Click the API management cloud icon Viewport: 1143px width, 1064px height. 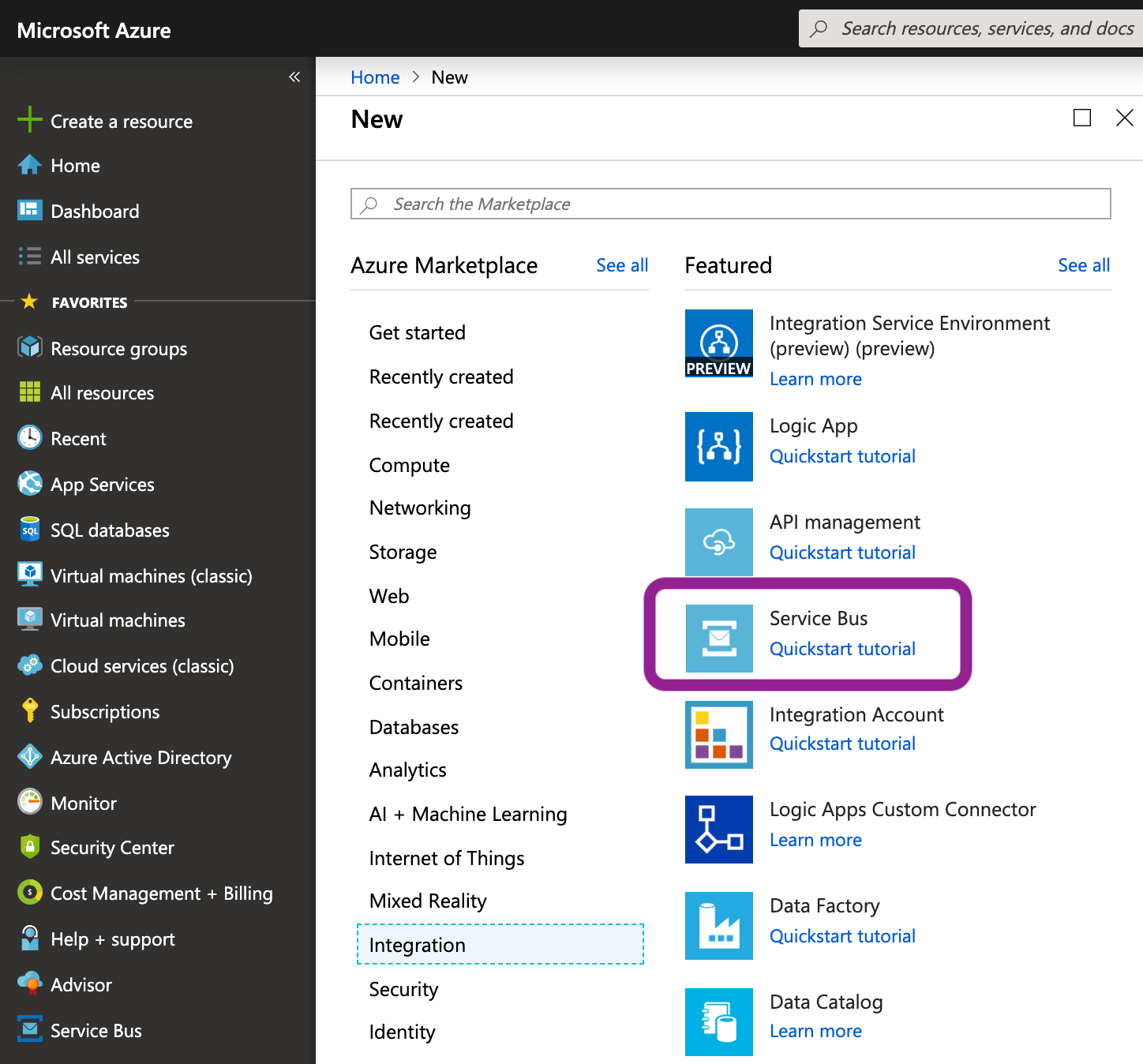coord(719,542)
